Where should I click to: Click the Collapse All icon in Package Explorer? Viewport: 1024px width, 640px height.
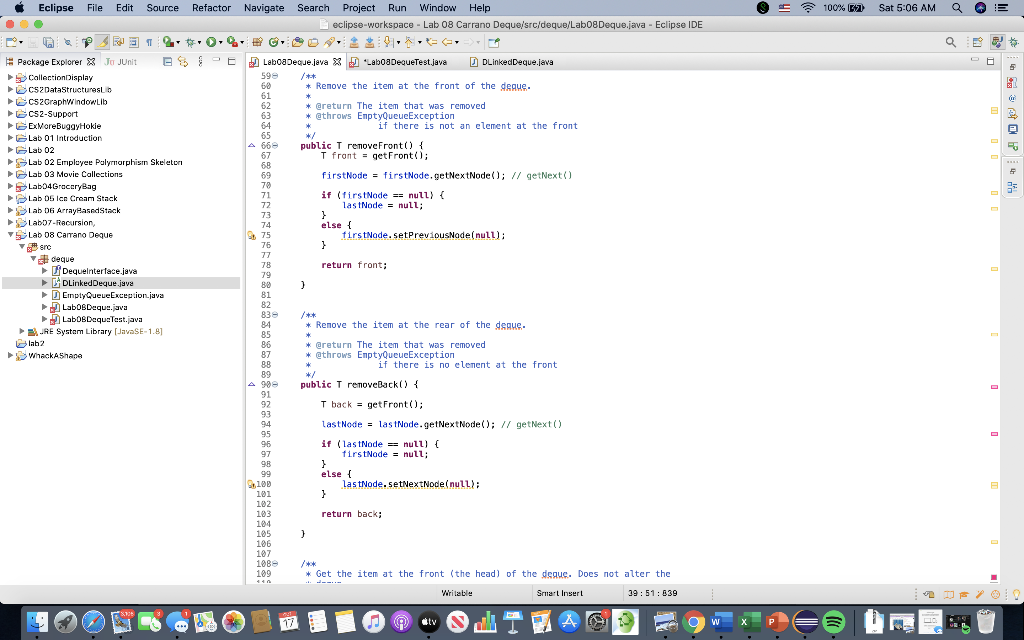pyautogui.click(x=167, y=62)
